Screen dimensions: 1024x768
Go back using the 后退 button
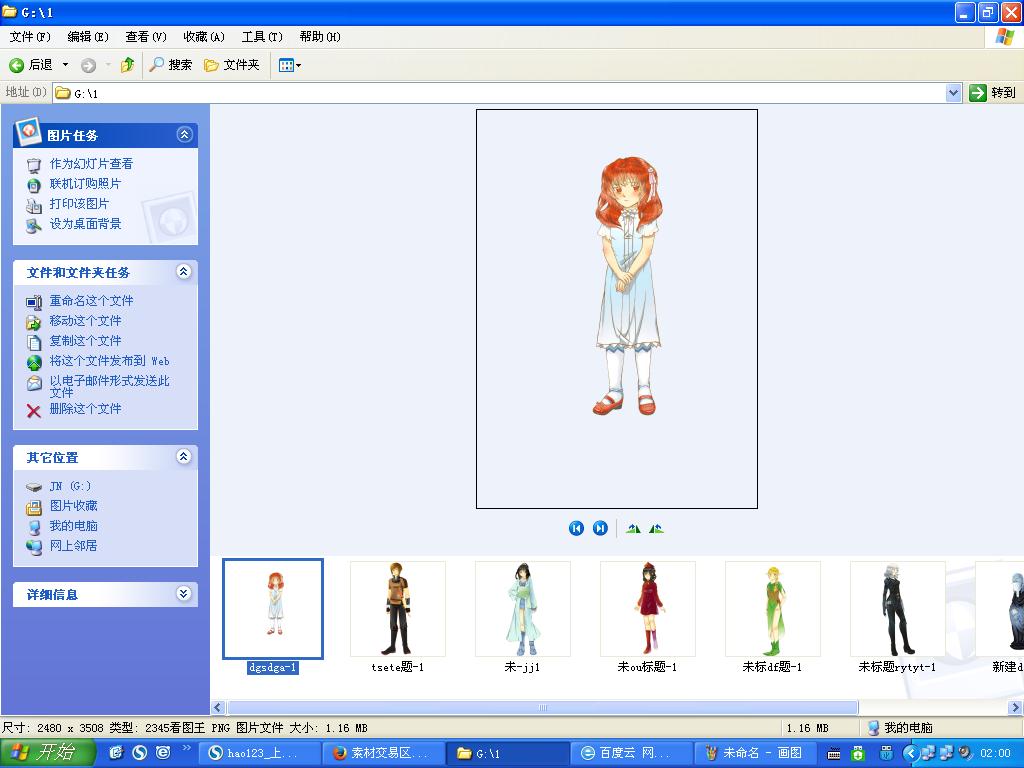point(31,65)
